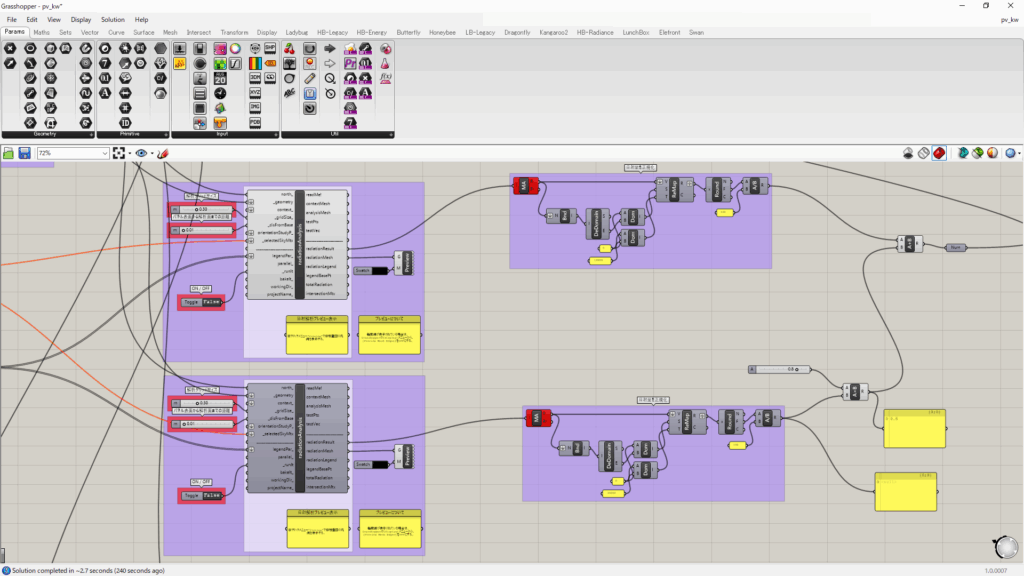
Task: Toggle the upper False boolean toggle
Action: (x=212, y=301)
